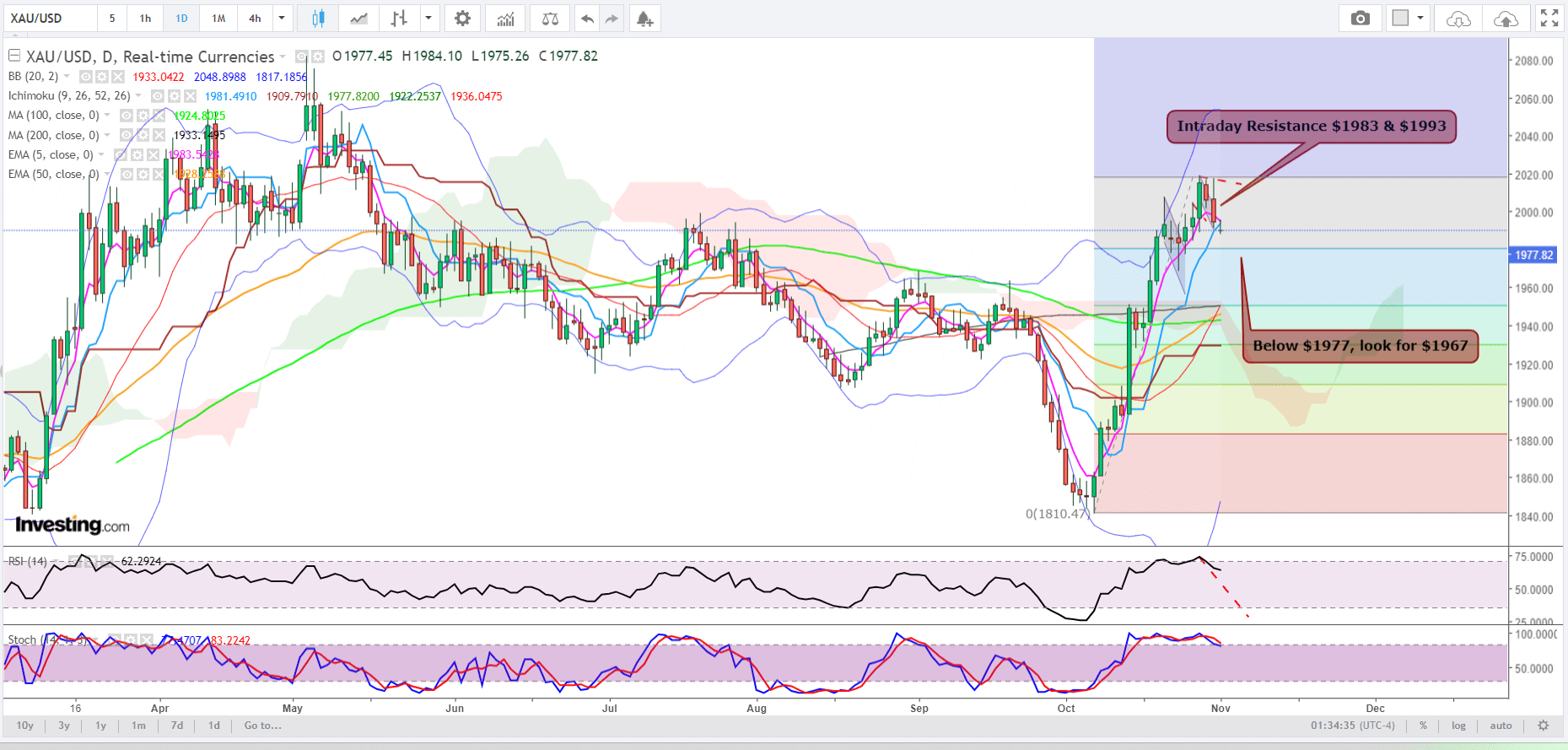The width and height of the screenshot is (1568, 750).
Task: Set range to 10y
Action: [x=25, y=726]
